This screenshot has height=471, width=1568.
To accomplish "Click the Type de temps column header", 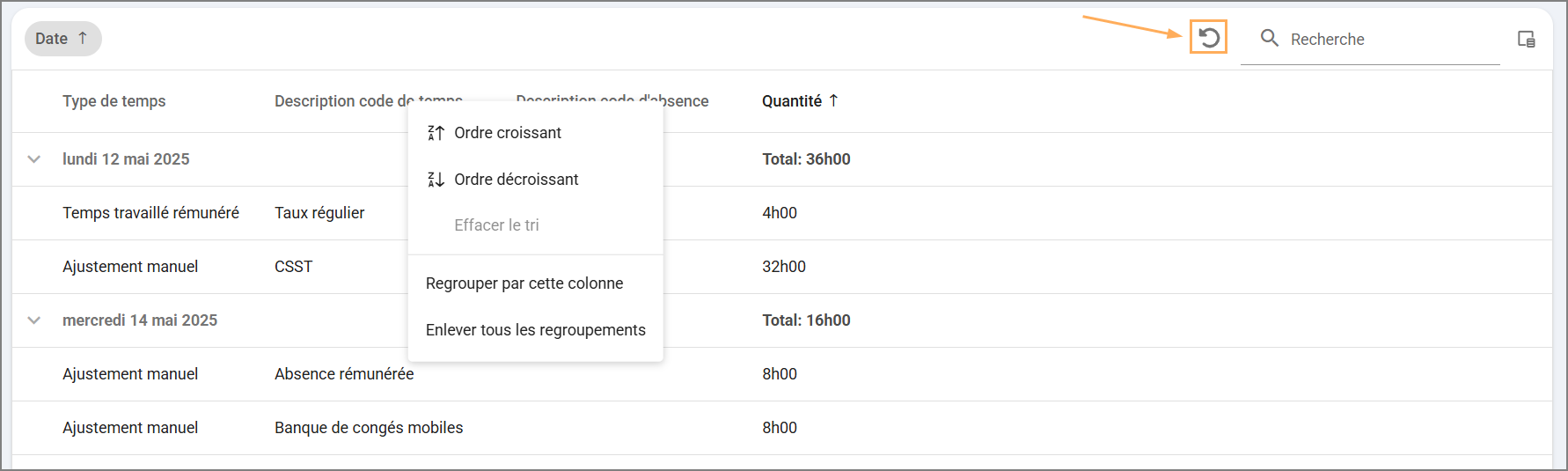I will pos(114,101).
